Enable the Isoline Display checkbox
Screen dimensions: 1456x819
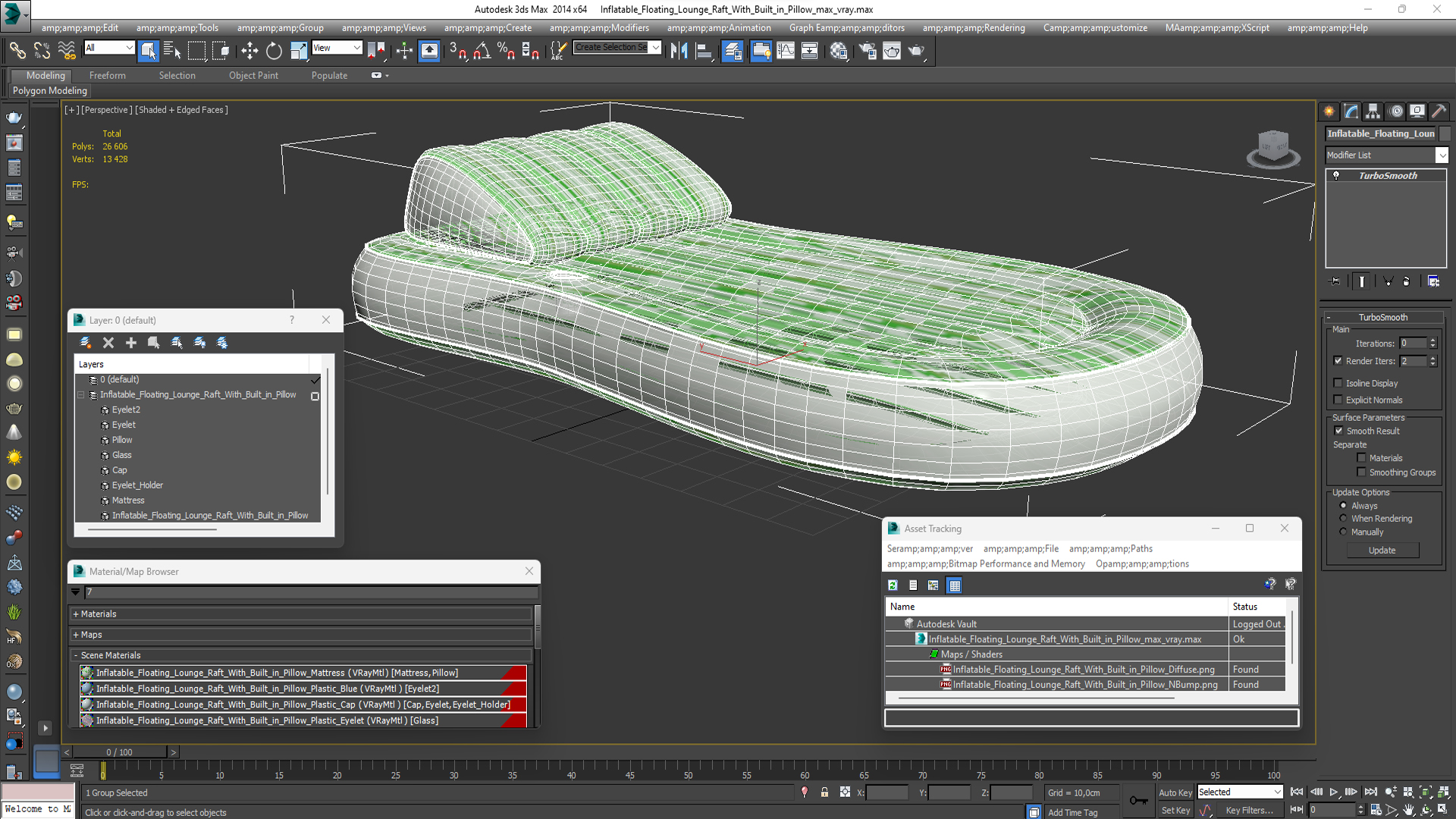click(x=1338, y=383)
